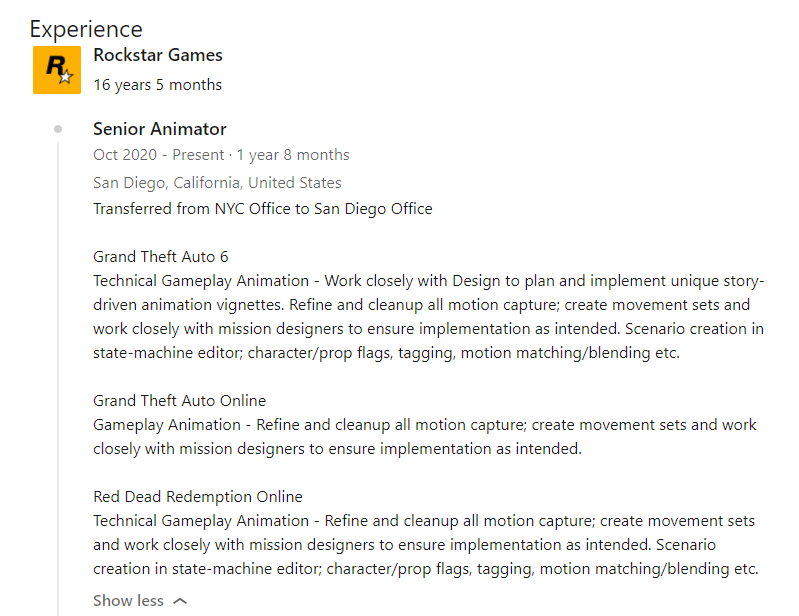The image size is (799, 616).
Task: Click the Transferred from NYC Office line
Action: 262,209
